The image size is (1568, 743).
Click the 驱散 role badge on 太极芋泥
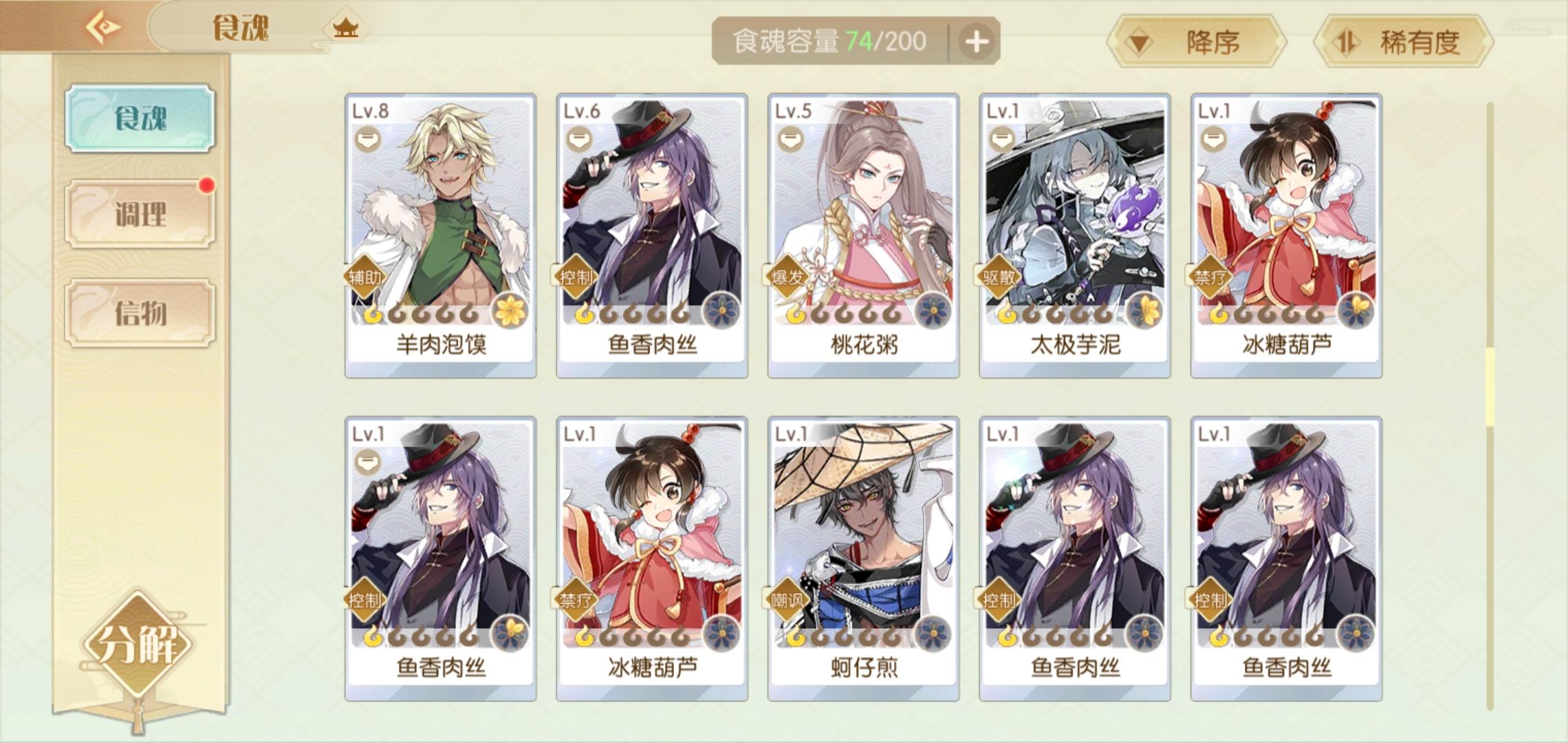point(999,277)
